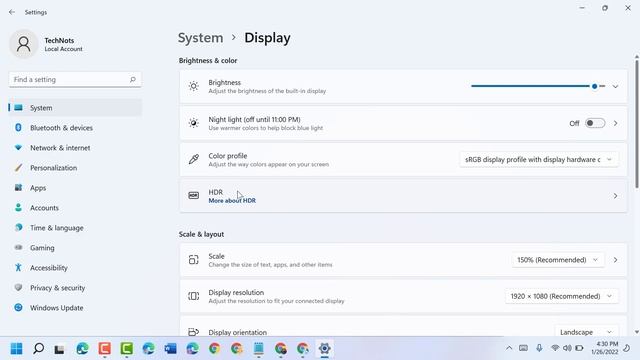640x360 pixels.
Task: Open Accessibility settings
Action: pos(76,268)
